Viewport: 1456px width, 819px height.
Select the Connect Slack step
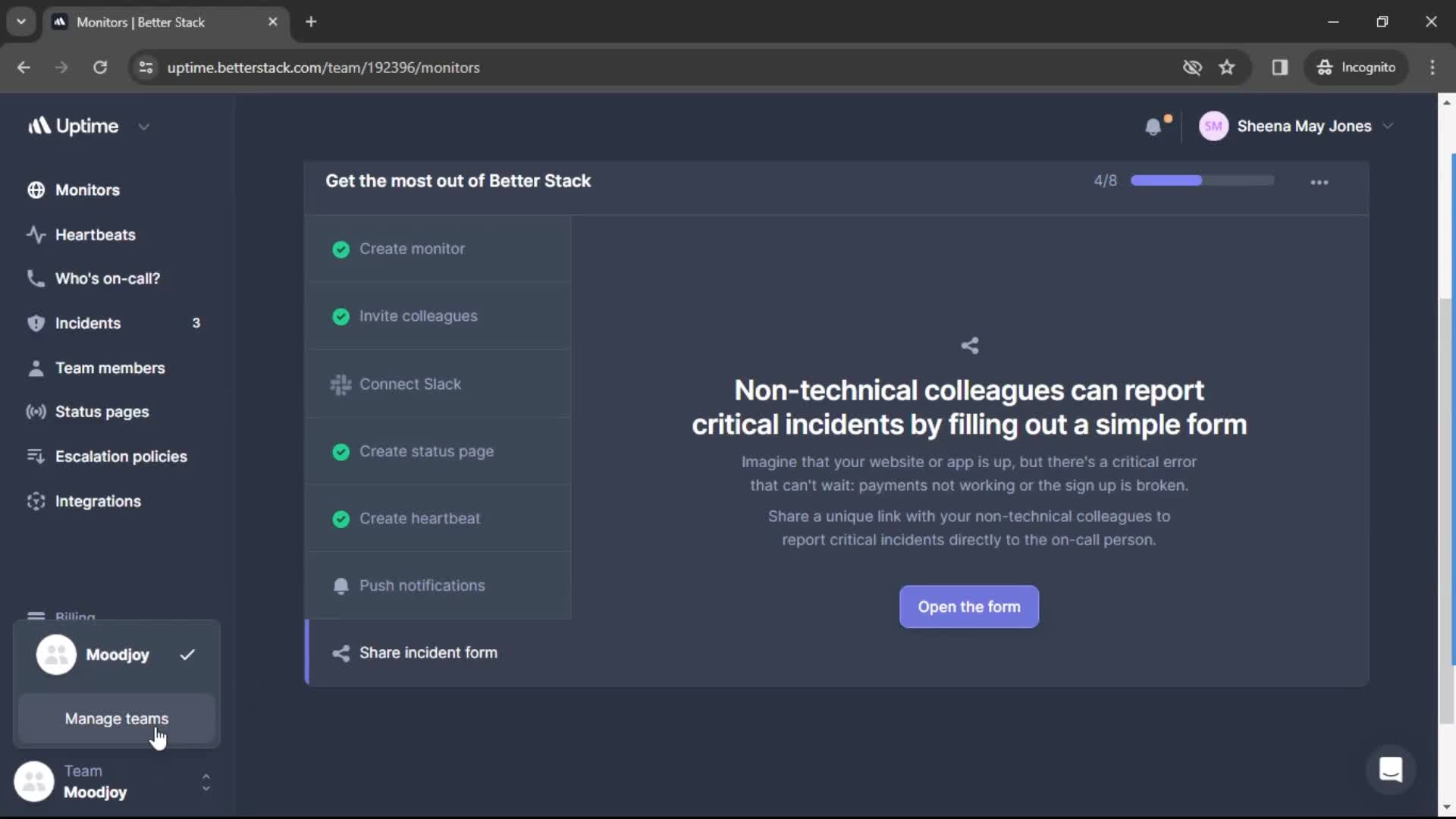(438, 384)
